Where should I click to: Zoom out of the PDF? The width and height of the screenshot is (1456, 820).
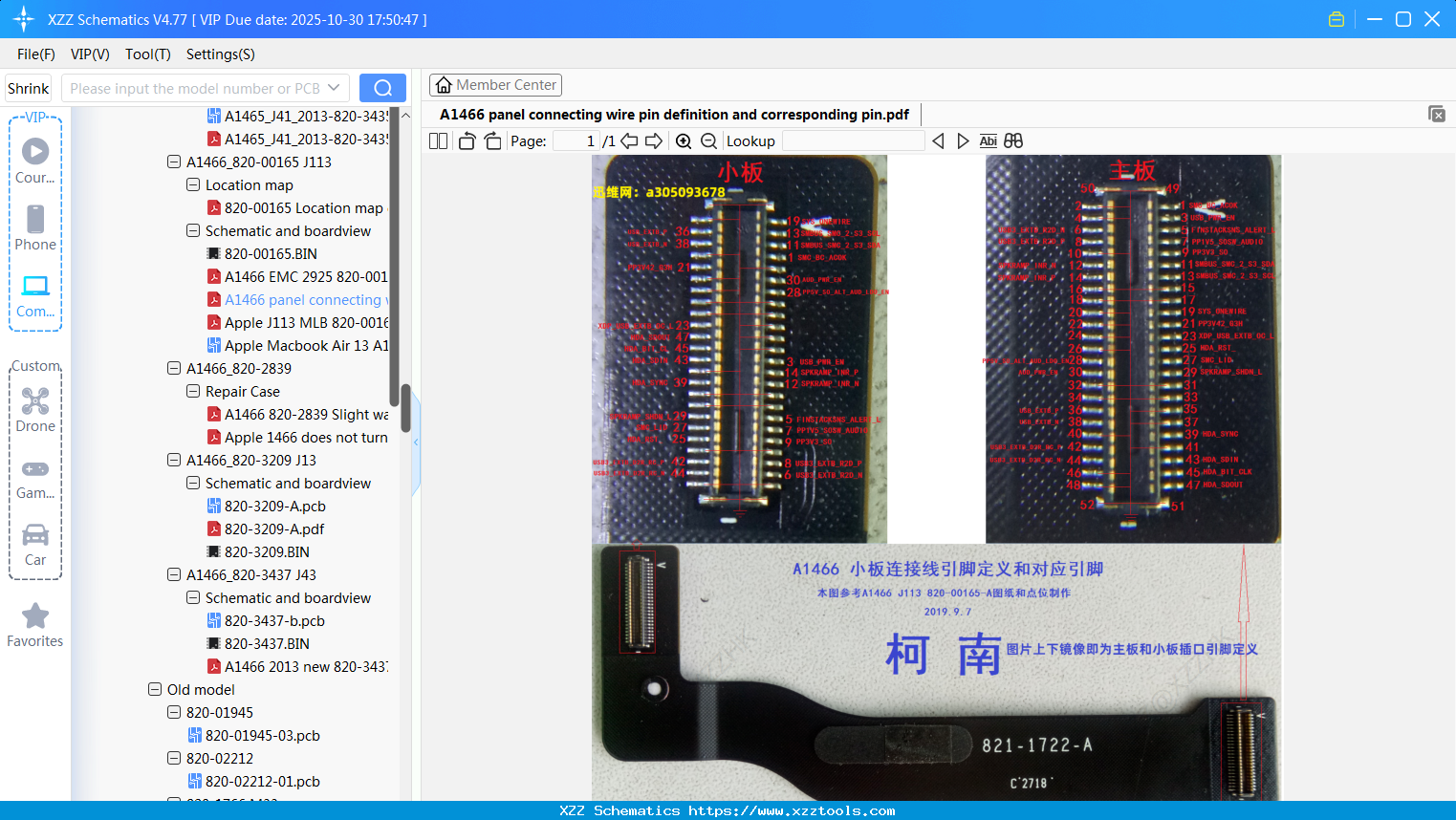[708, 141]
